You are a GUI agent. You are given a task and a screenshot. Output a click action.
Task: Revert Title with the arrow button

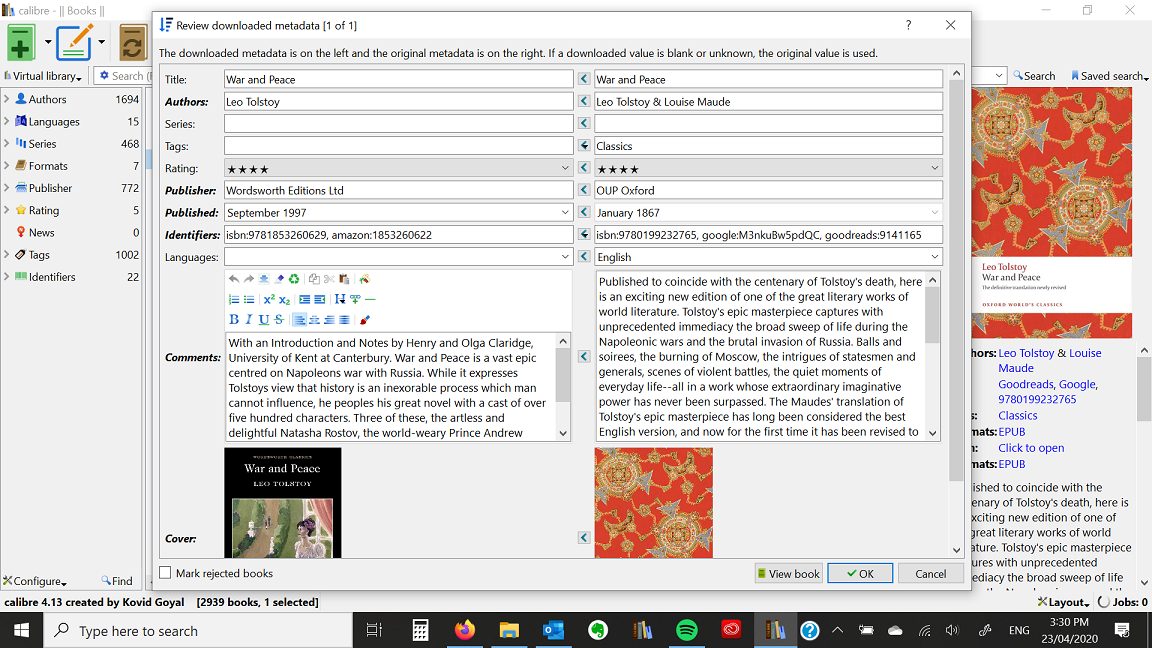coord(584,79)
